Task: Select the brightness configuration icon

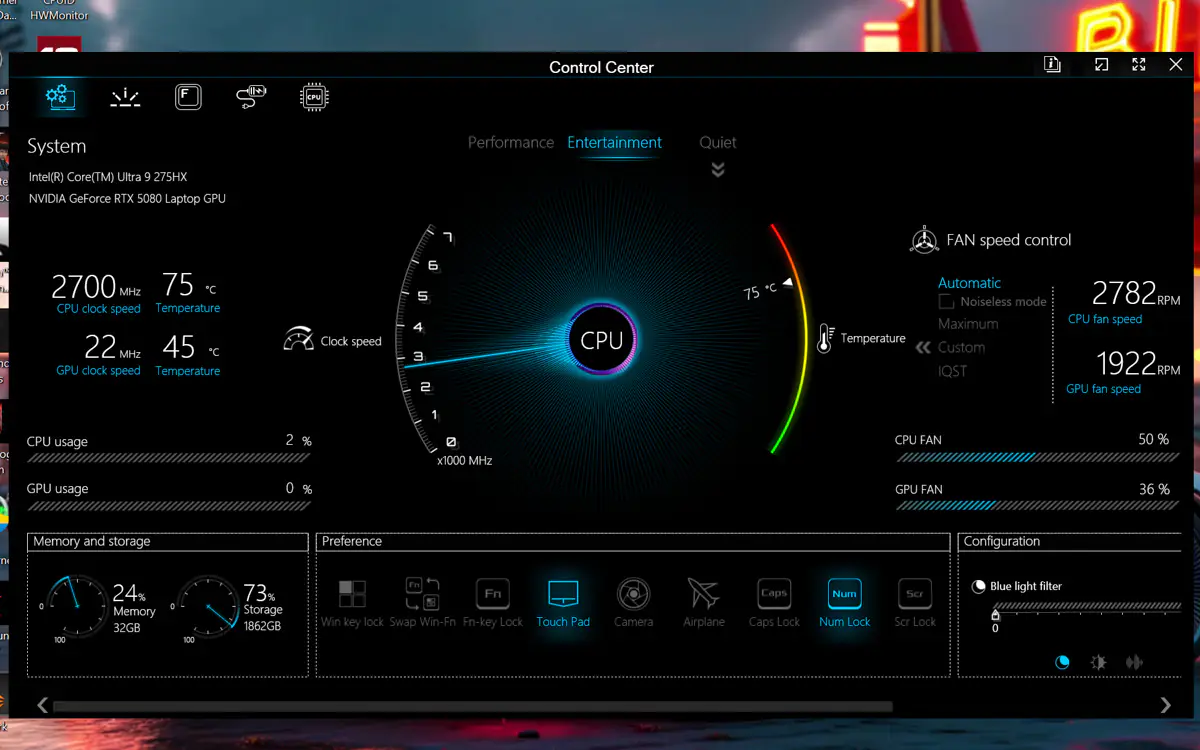Action: pyautogui.click(x=1098, y=662)
